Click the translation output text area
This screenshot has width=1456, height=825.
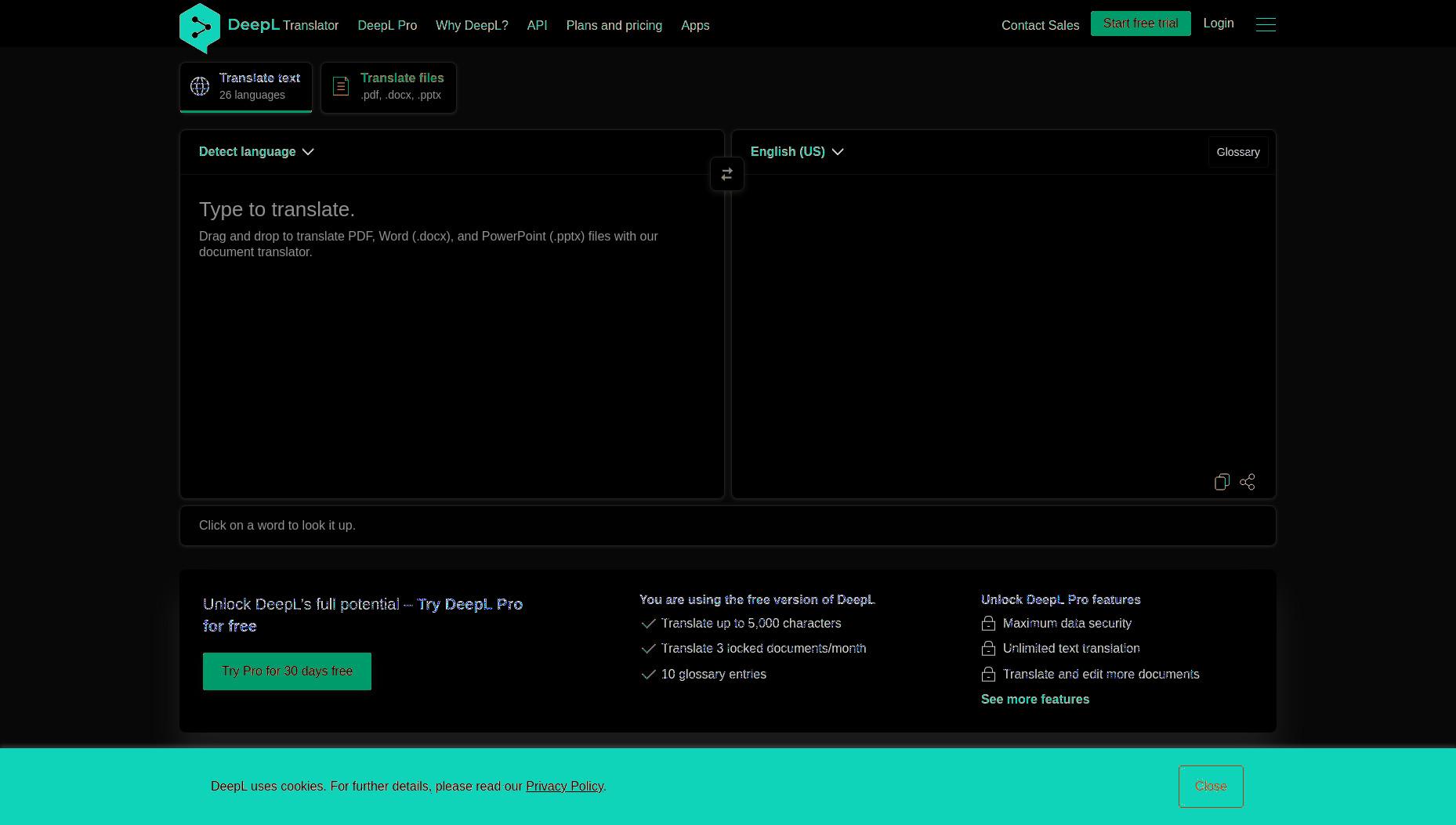tap(1004, 321)
